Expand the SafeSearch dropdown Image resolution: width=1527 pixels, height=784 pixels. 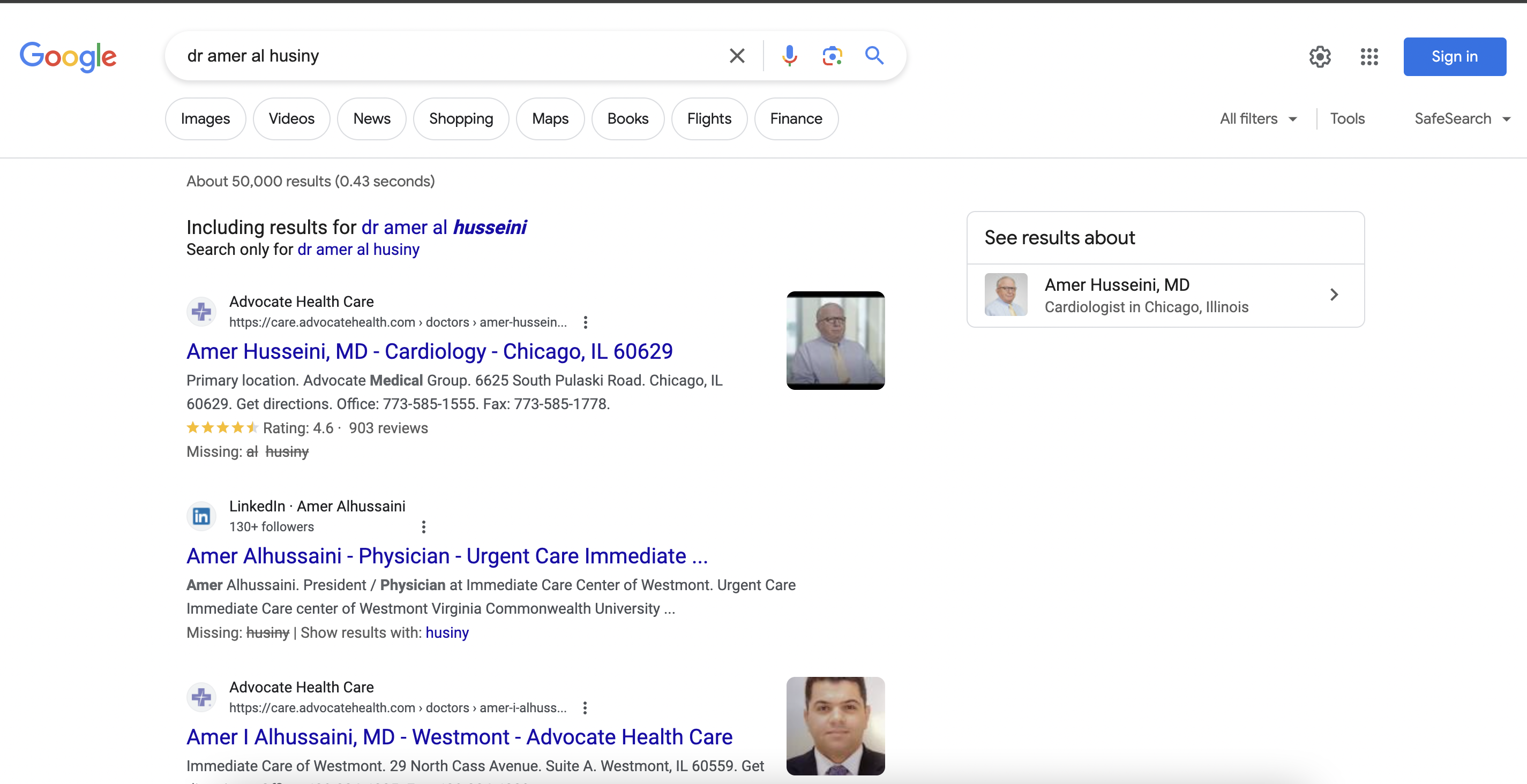click(x=1462, y=118)
